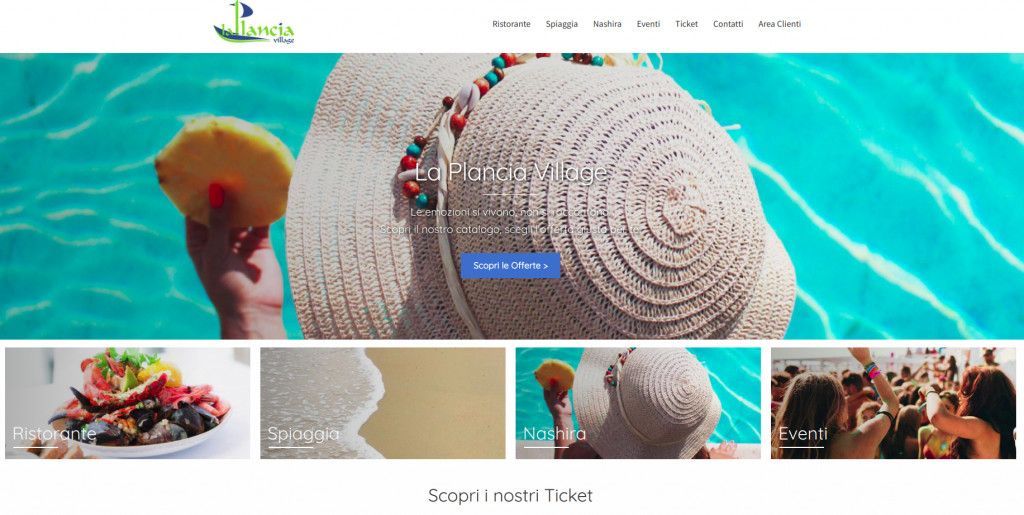Open the party crowd events thumbnail
Image resolution: width=1024 pixels, height=515 pixels.
tap(893, 403)
